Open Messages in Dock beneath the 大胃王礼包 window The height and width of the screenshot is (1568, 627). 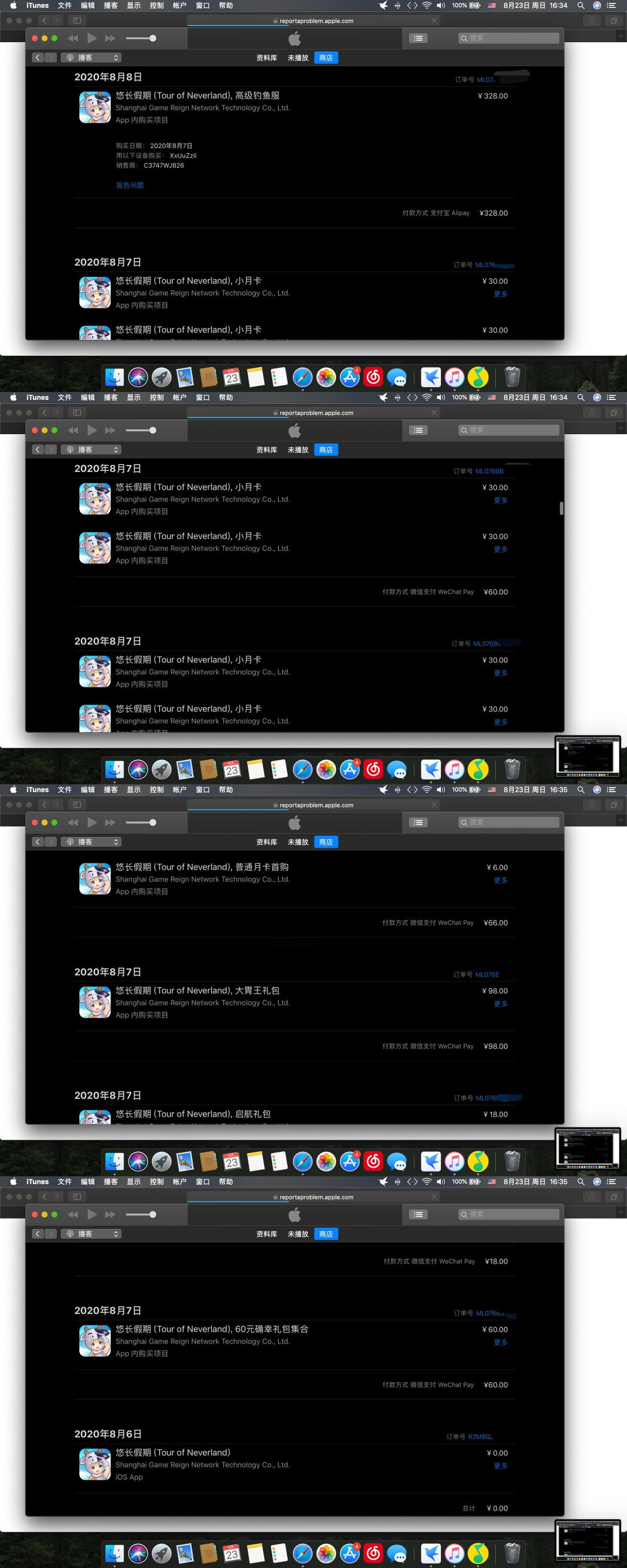397,1162
